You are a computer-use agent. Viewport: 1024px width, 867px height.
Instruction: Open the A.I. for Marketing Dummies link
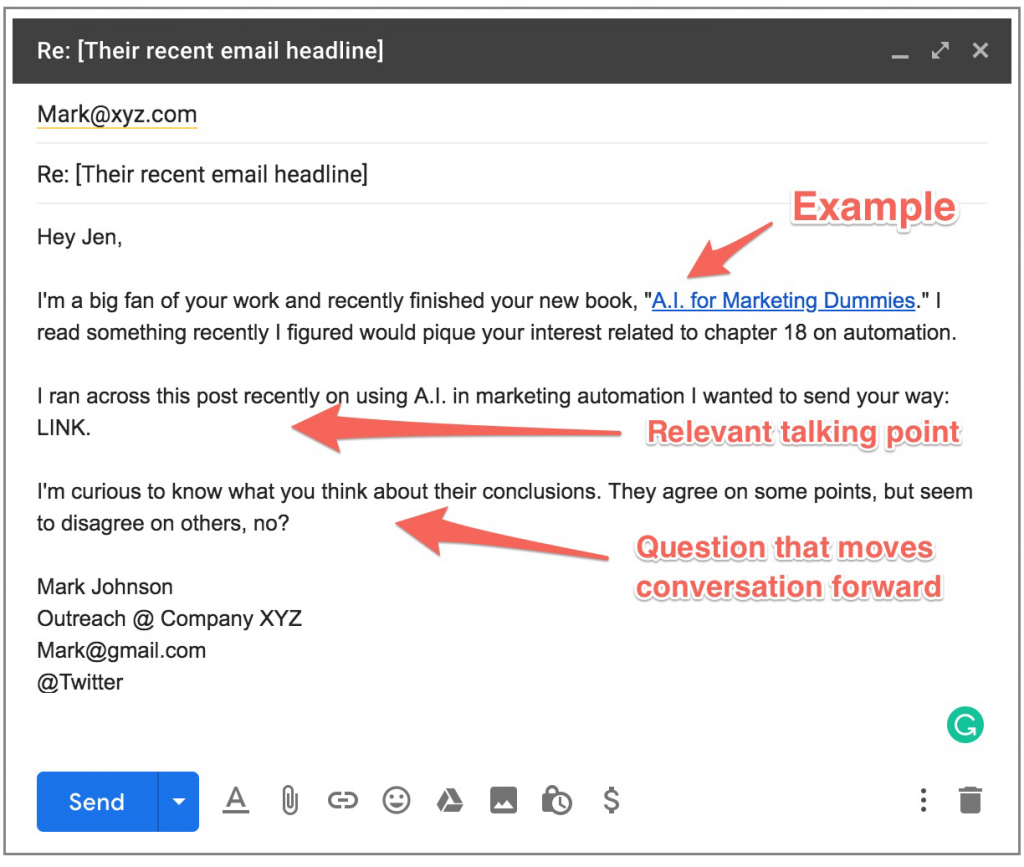click(783, 300)
